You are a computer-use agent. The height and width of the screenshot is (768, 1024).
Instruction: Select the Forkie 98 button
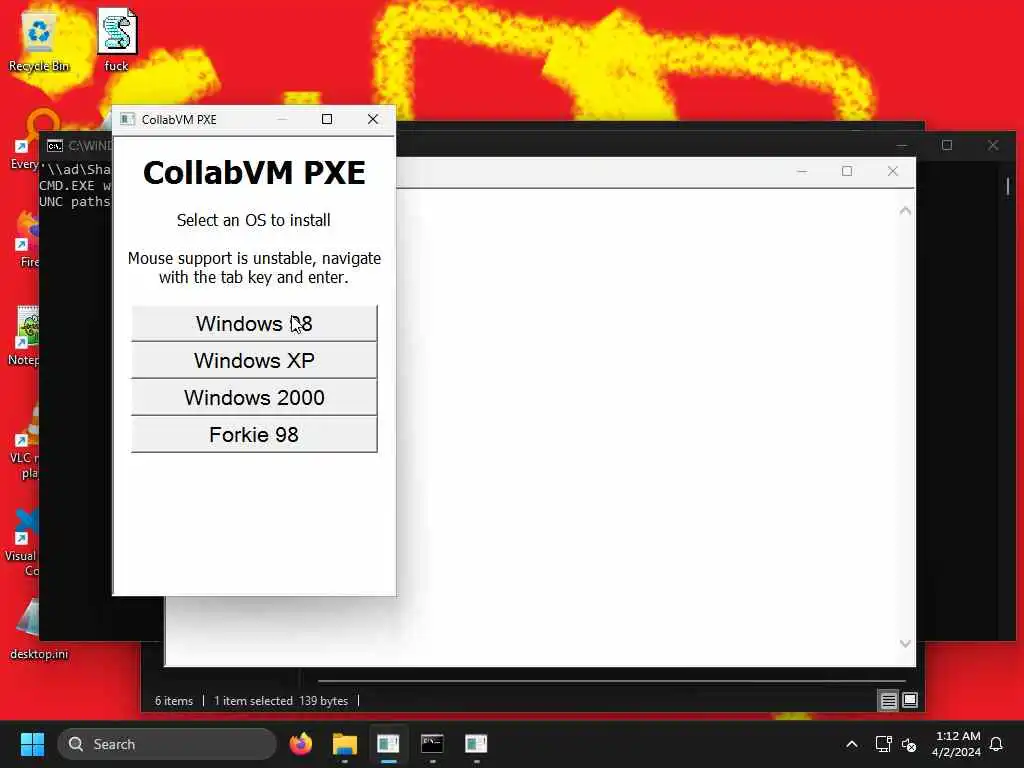[x=254, y=435]
